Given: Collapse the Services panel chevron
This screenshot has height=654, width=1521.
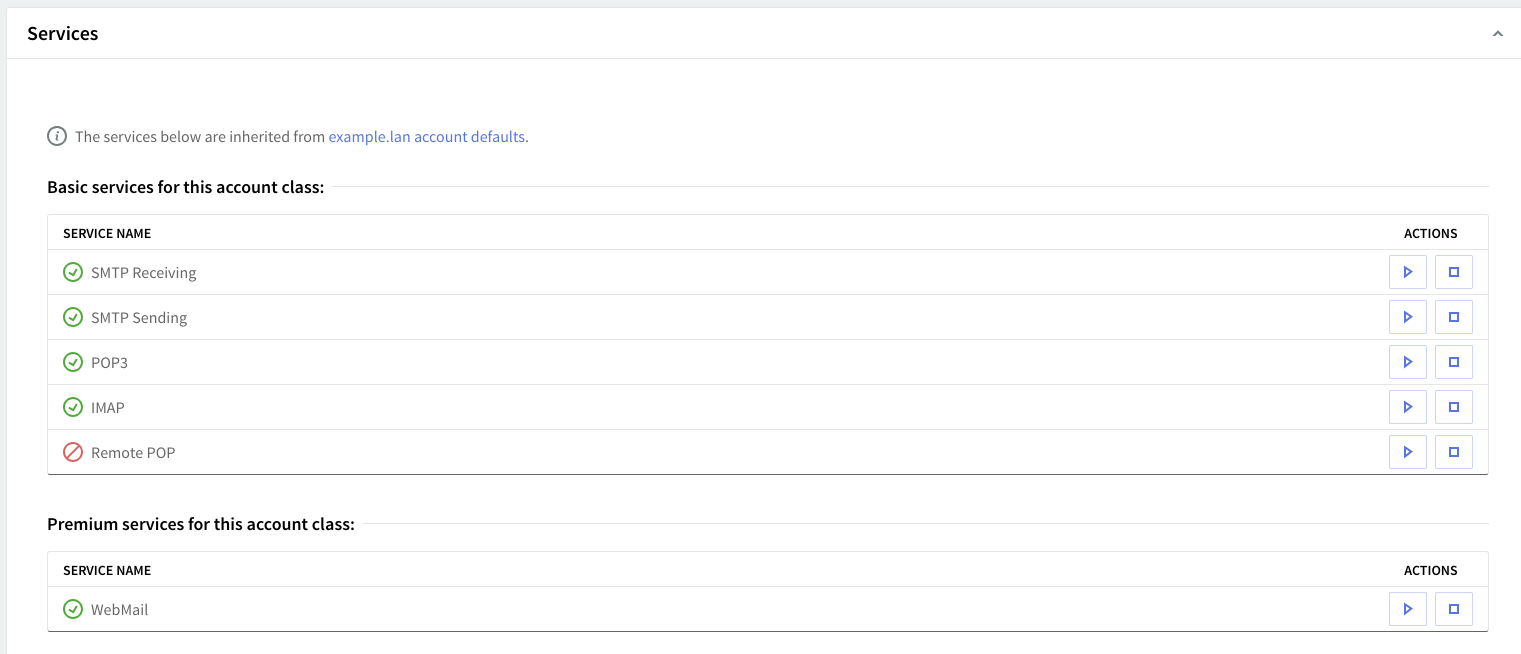Looking at the screenshot, I should (x=1497, y=34).
